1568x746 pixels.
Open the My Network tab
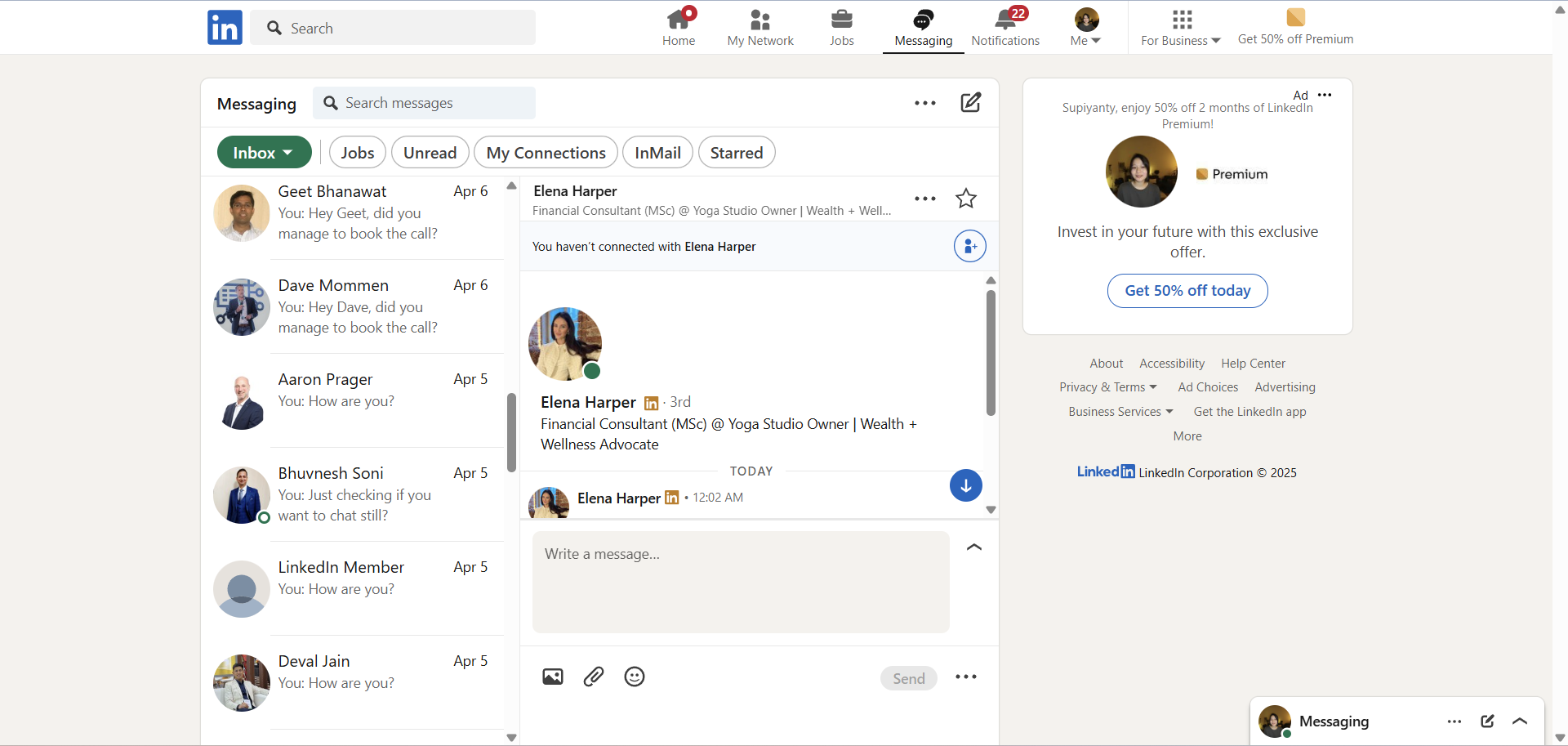[760, 28]
